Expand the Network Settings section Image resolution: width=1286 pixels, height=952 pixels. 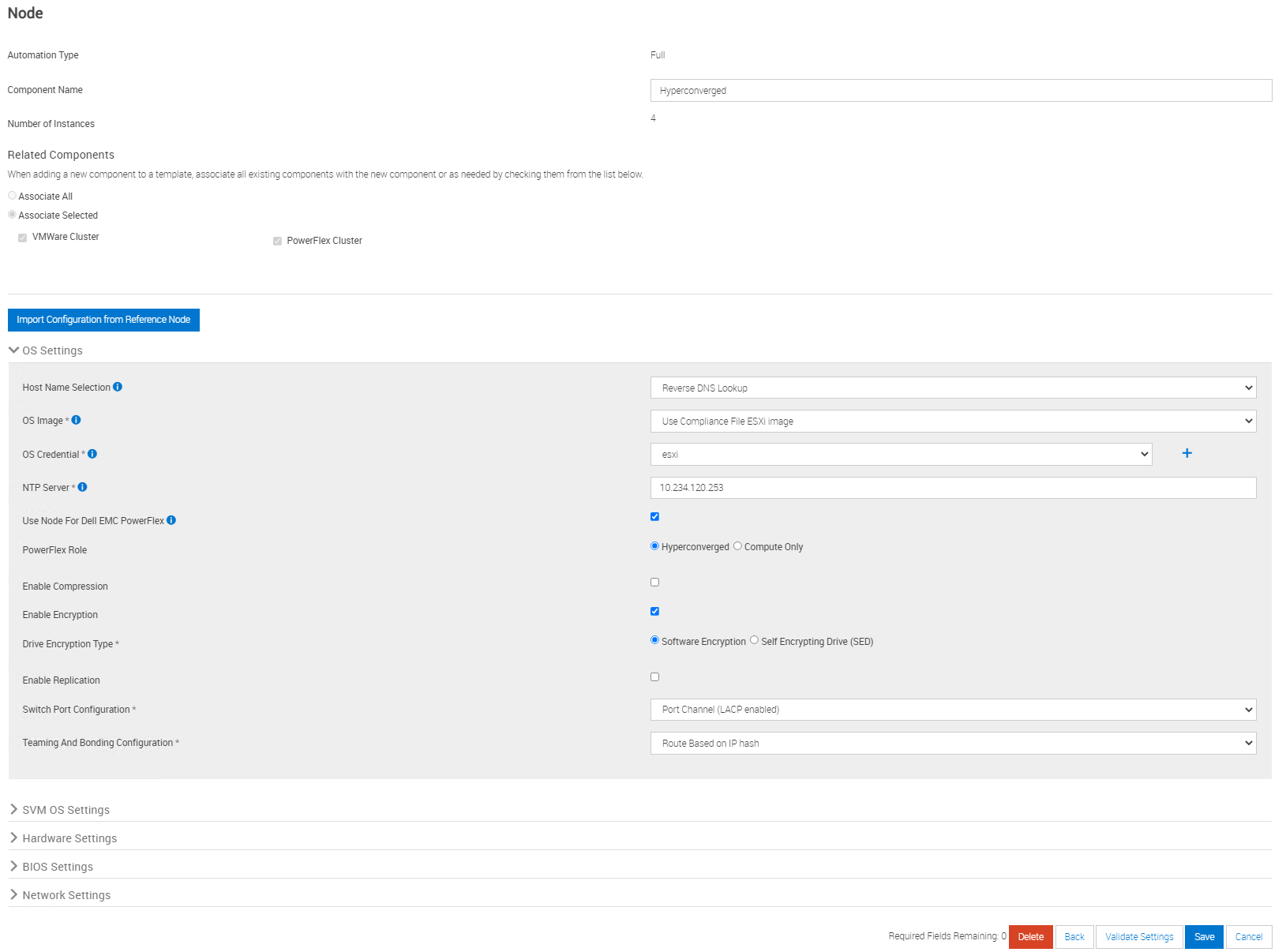66,894
